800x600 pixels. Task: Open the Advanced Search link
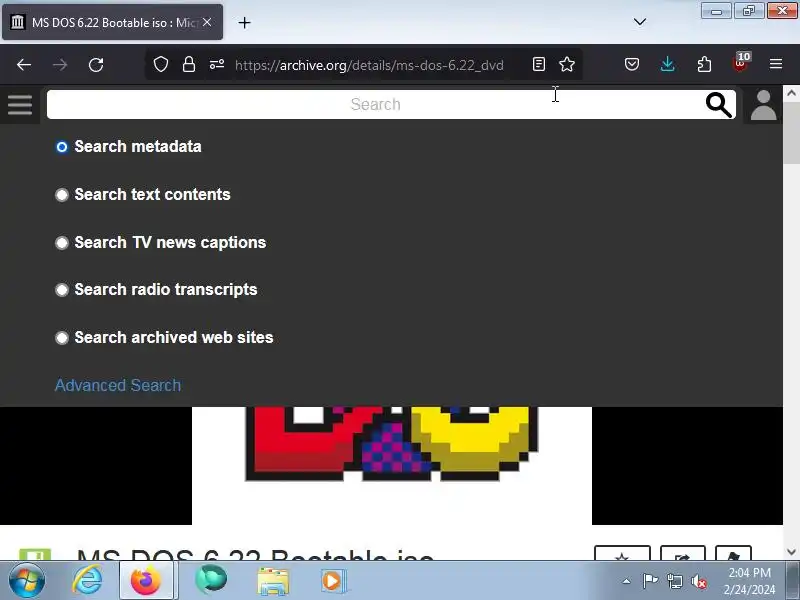pos(118,385)
